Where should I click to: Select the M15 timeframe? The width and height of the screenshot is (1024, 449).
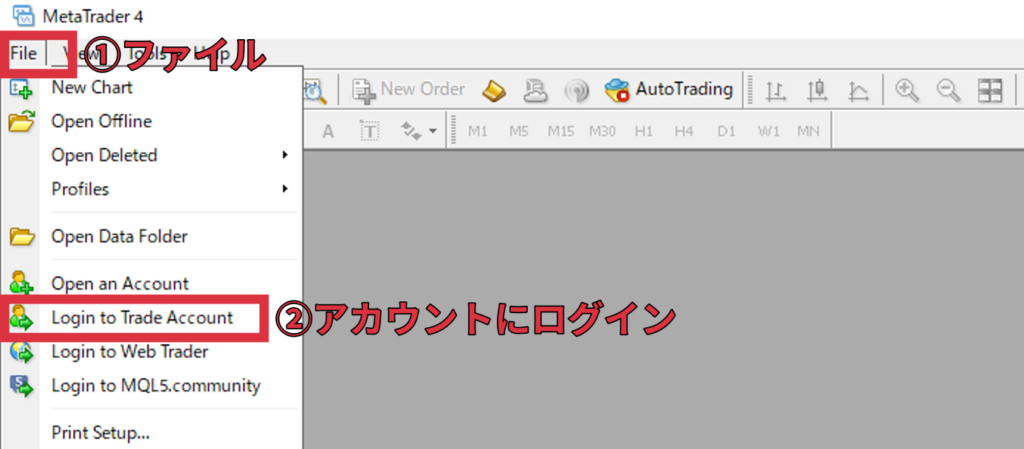pyautogui.click(x=561, y=131)
